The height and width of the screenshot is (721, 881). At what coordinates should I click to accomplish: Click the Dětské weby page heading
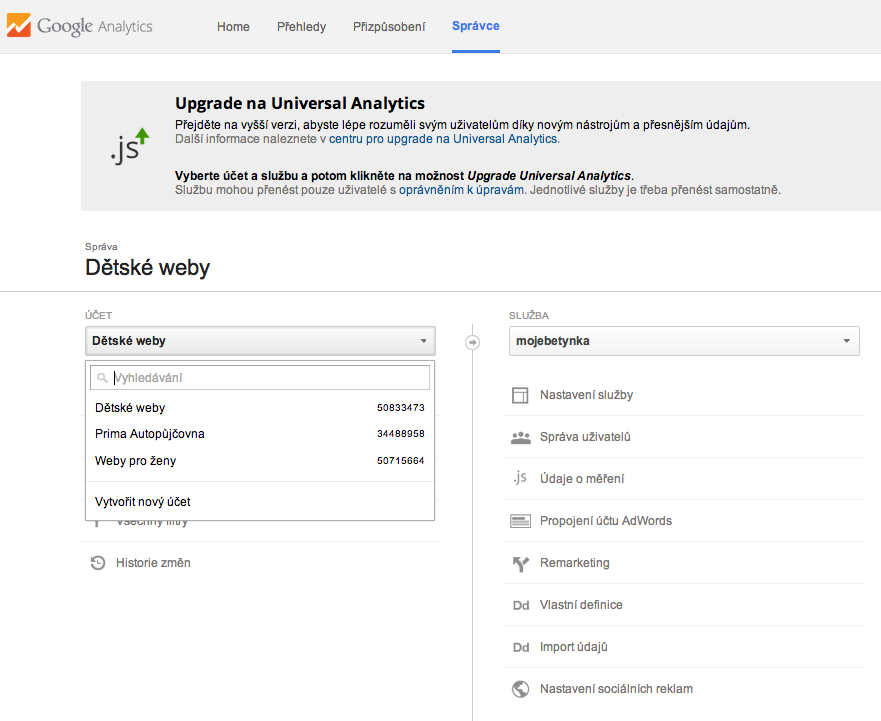click(x=147, y=267)
